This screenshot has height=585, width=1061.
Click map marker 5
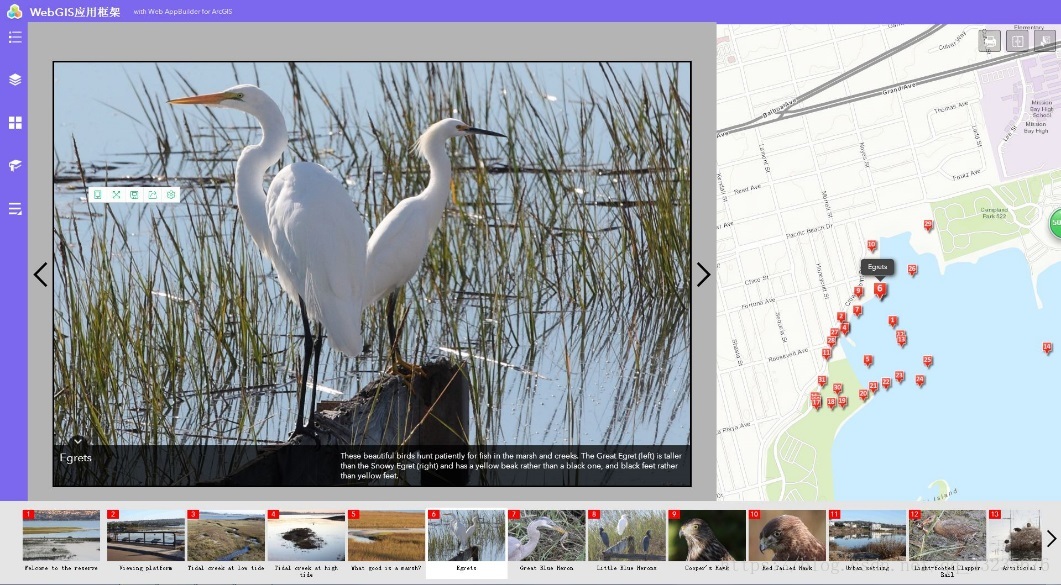pos(868,360)
